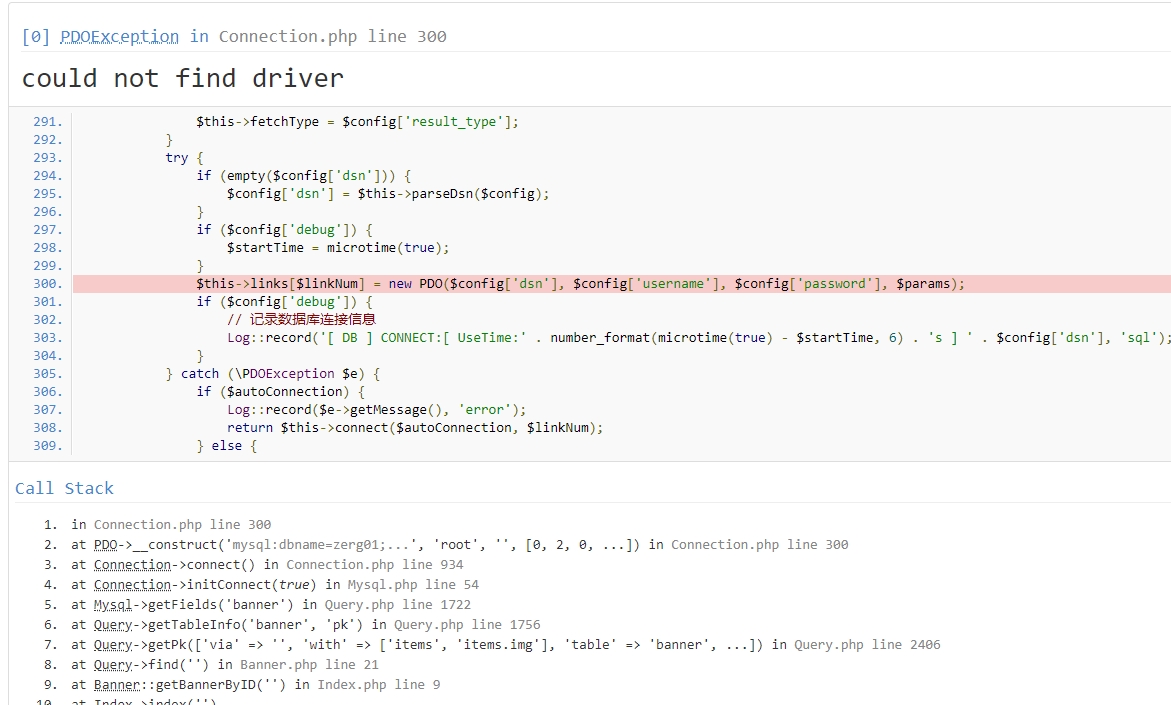Click 'Connection.php line 300' in the header
1171x705 pixels.
[332, 37]
